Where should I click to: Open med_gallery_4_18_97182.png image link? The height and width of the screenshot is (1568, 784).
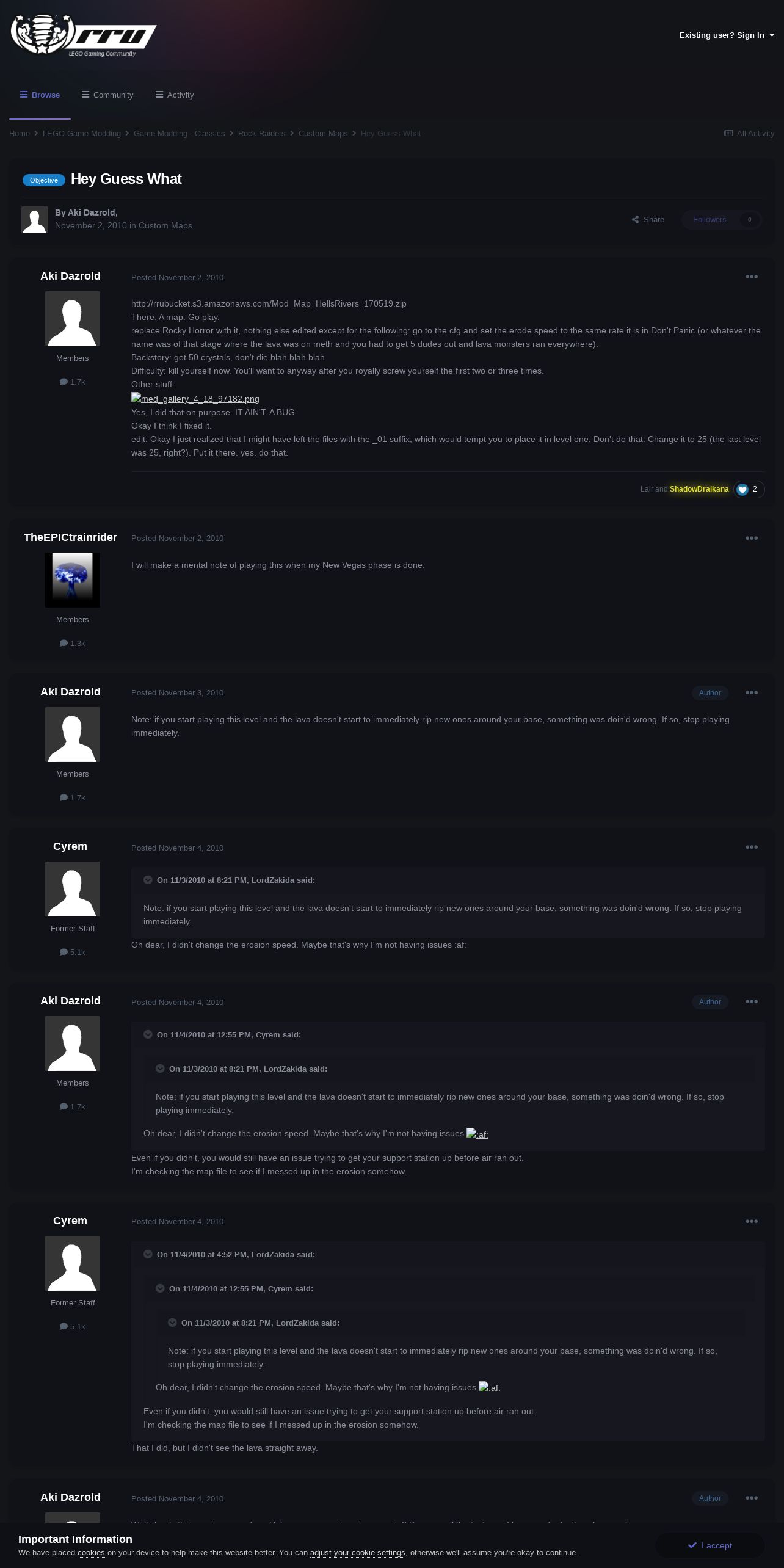[195, 399]
